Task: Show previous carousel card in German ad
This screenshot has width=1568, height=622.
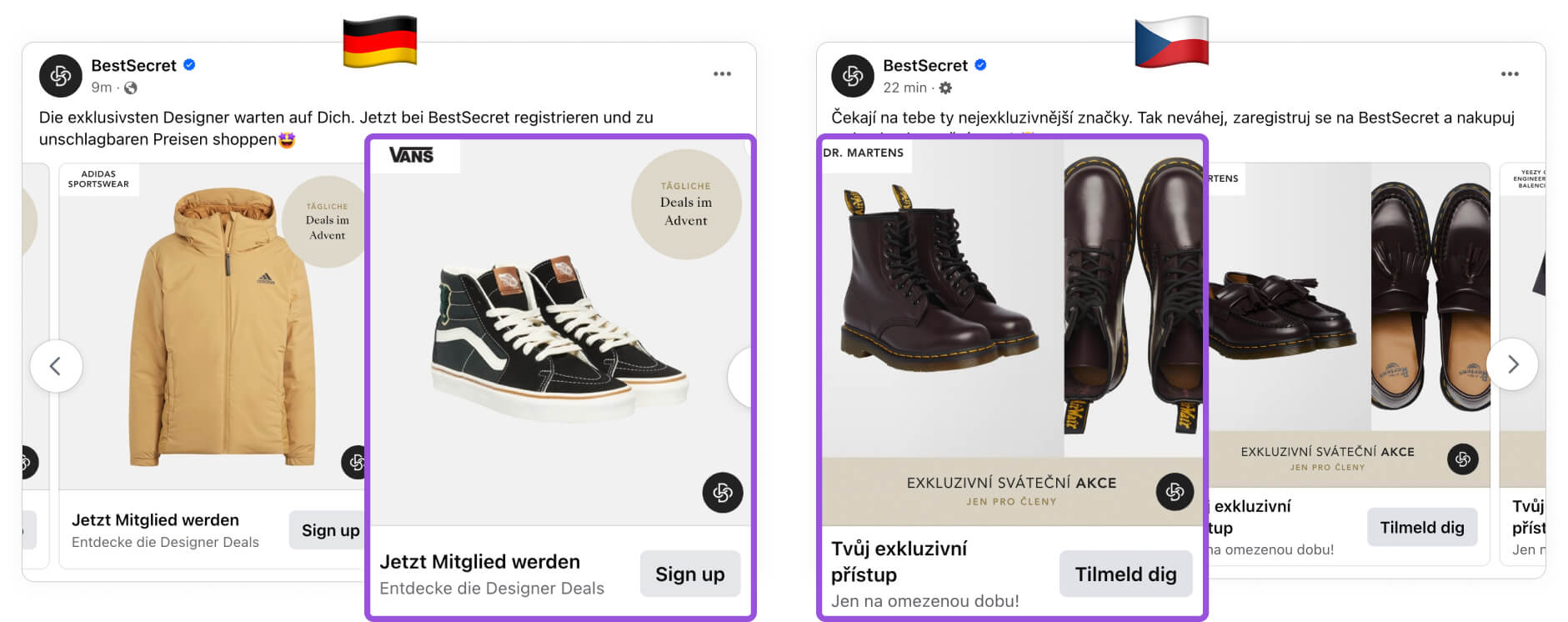Action: pyautogui.click(x=56, y=366)
